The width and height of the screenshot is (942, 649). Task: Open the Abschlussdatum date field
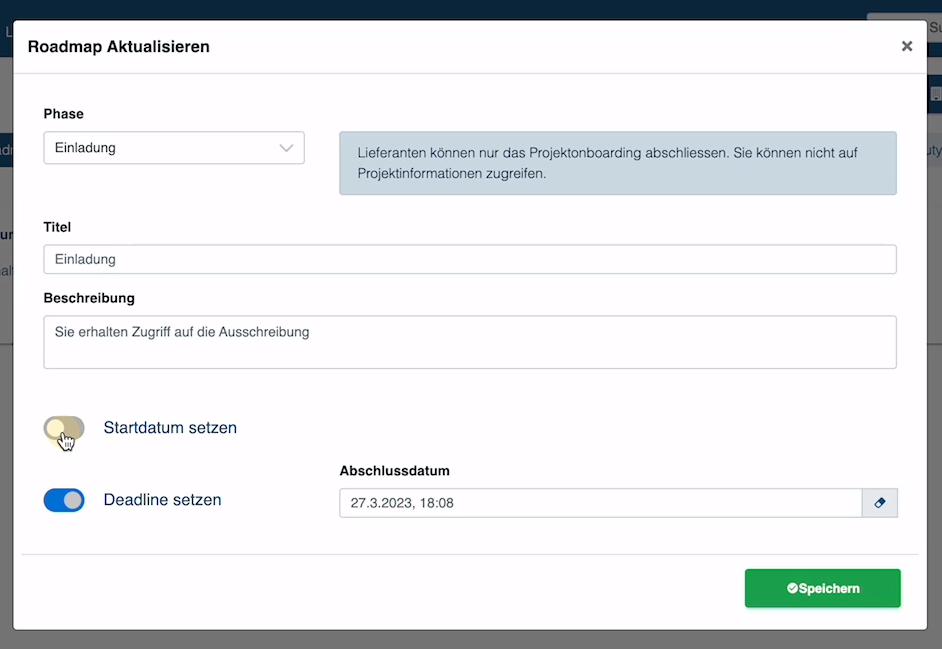[x=600, y=503]
